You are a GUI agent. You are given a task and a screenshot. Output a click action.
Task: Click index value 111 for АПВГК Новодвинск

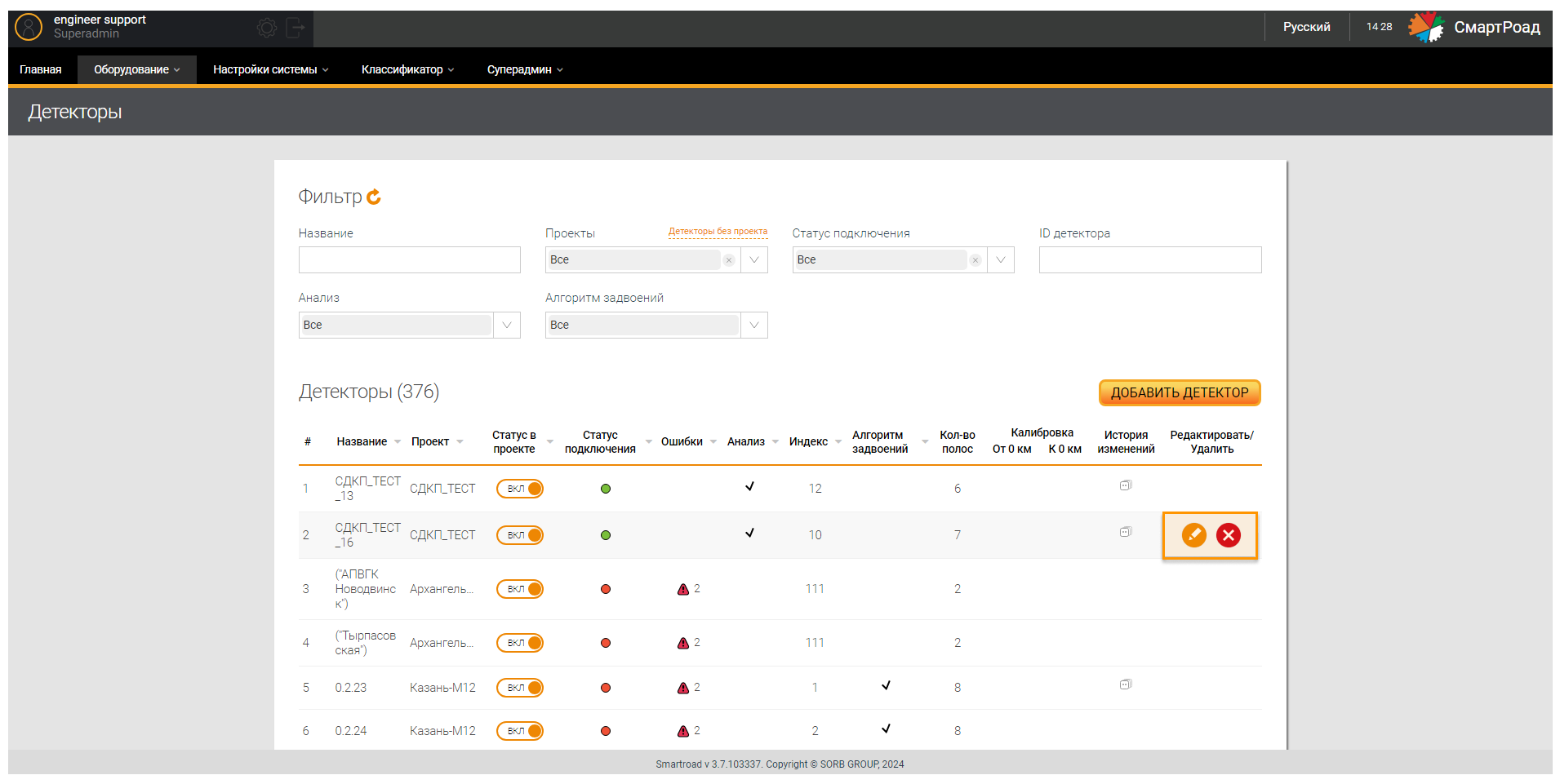point(815,589)
